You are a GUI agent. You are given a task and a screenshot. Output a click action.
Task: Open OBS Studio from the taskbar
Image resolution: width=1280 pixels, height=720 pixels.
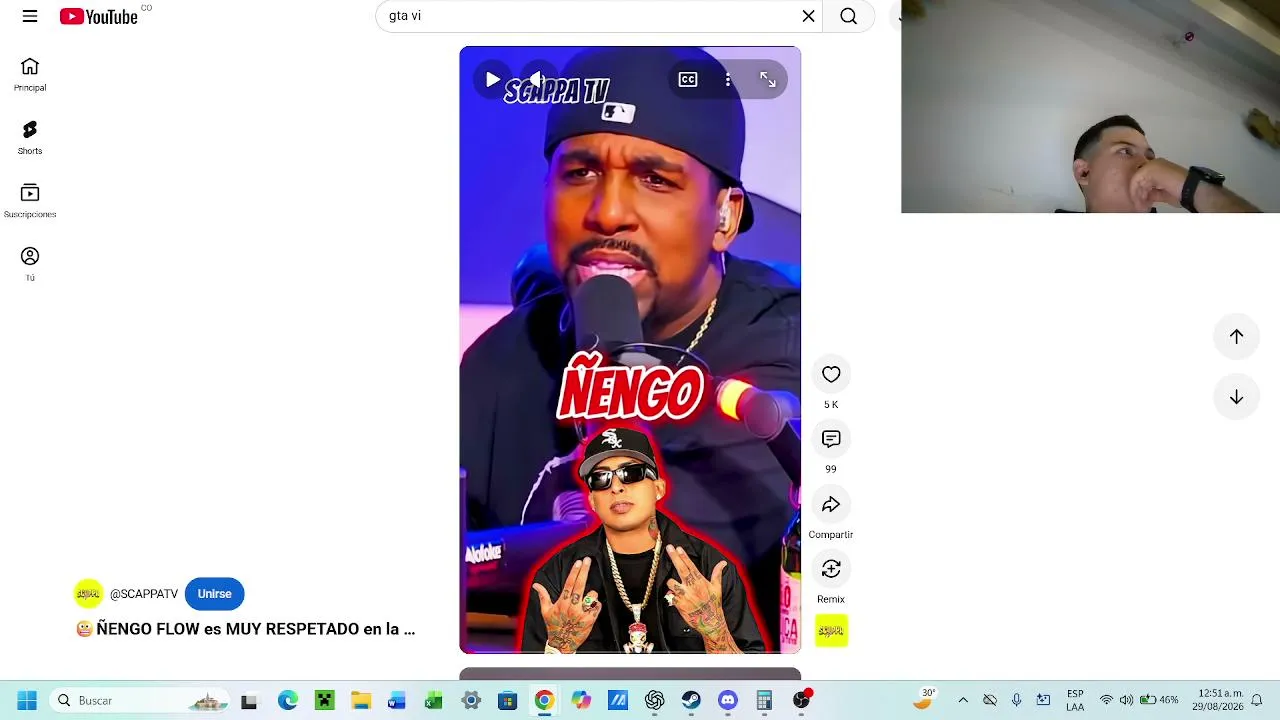click(801, 701)
